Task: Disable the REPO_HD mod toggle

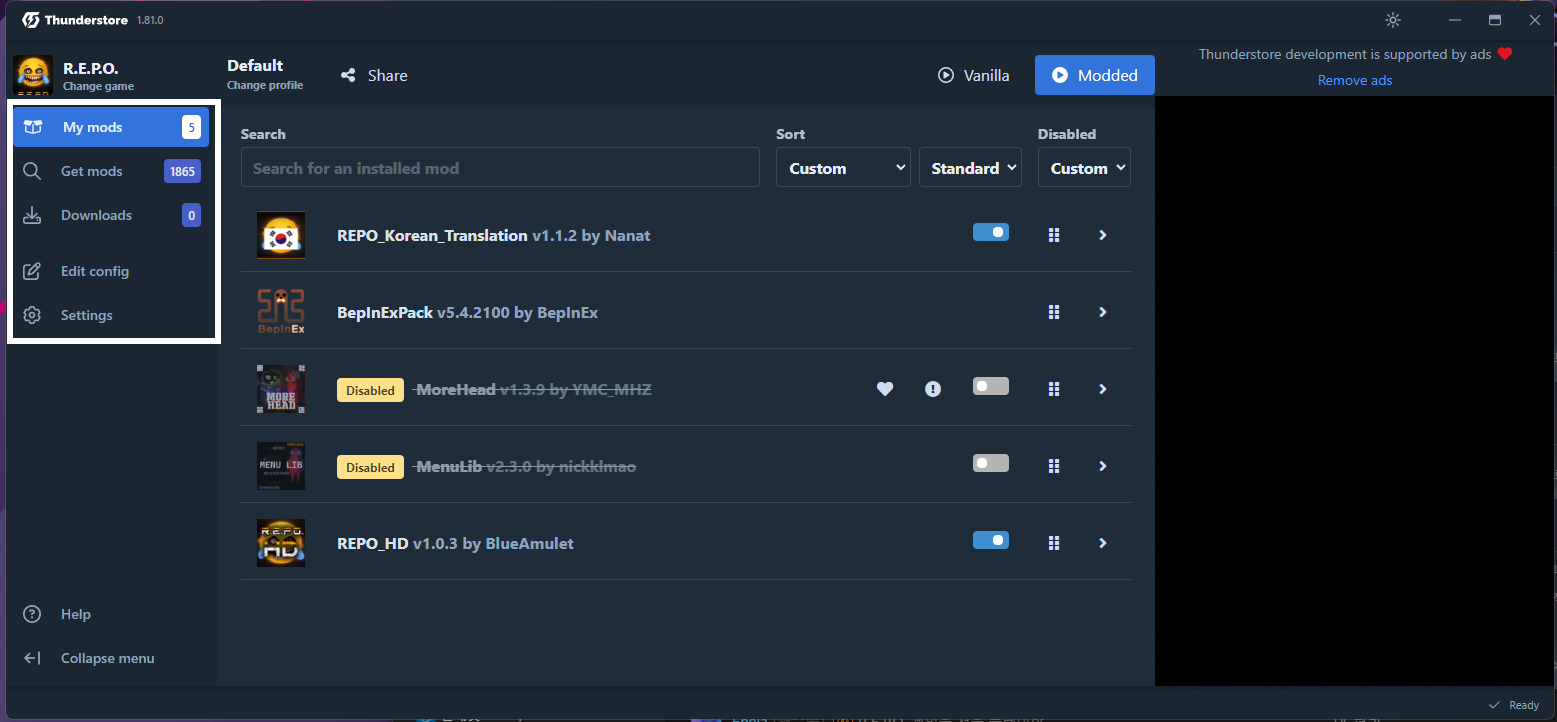Action: pos(991,540)
